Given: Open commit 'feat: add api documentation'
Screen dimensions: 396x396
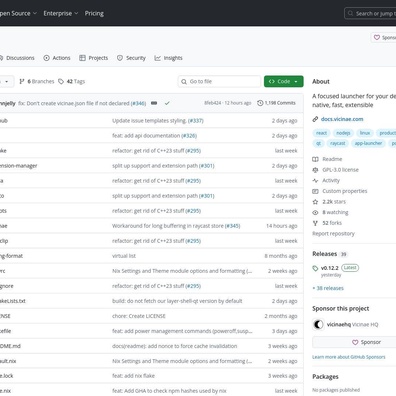Looking at the screenshot, I should (x=146, y=136).
